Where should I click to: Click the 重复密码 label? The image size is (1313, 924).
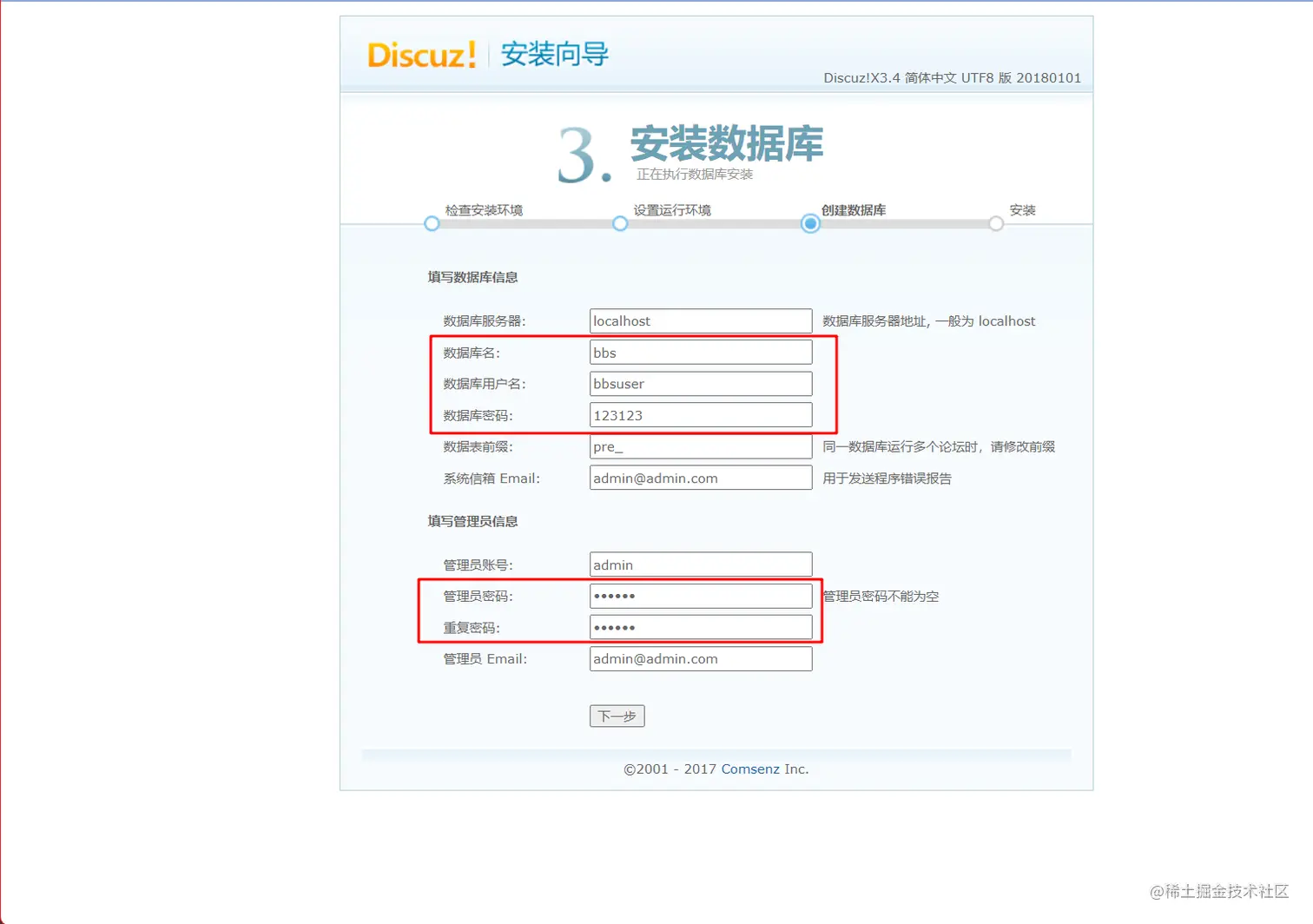(472, 628)
